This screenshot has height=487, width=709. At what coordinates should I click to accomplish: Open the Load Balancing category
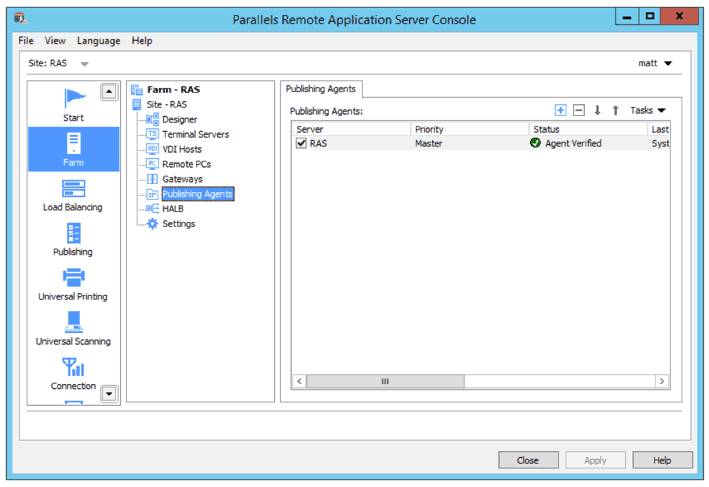coord(73,195)
